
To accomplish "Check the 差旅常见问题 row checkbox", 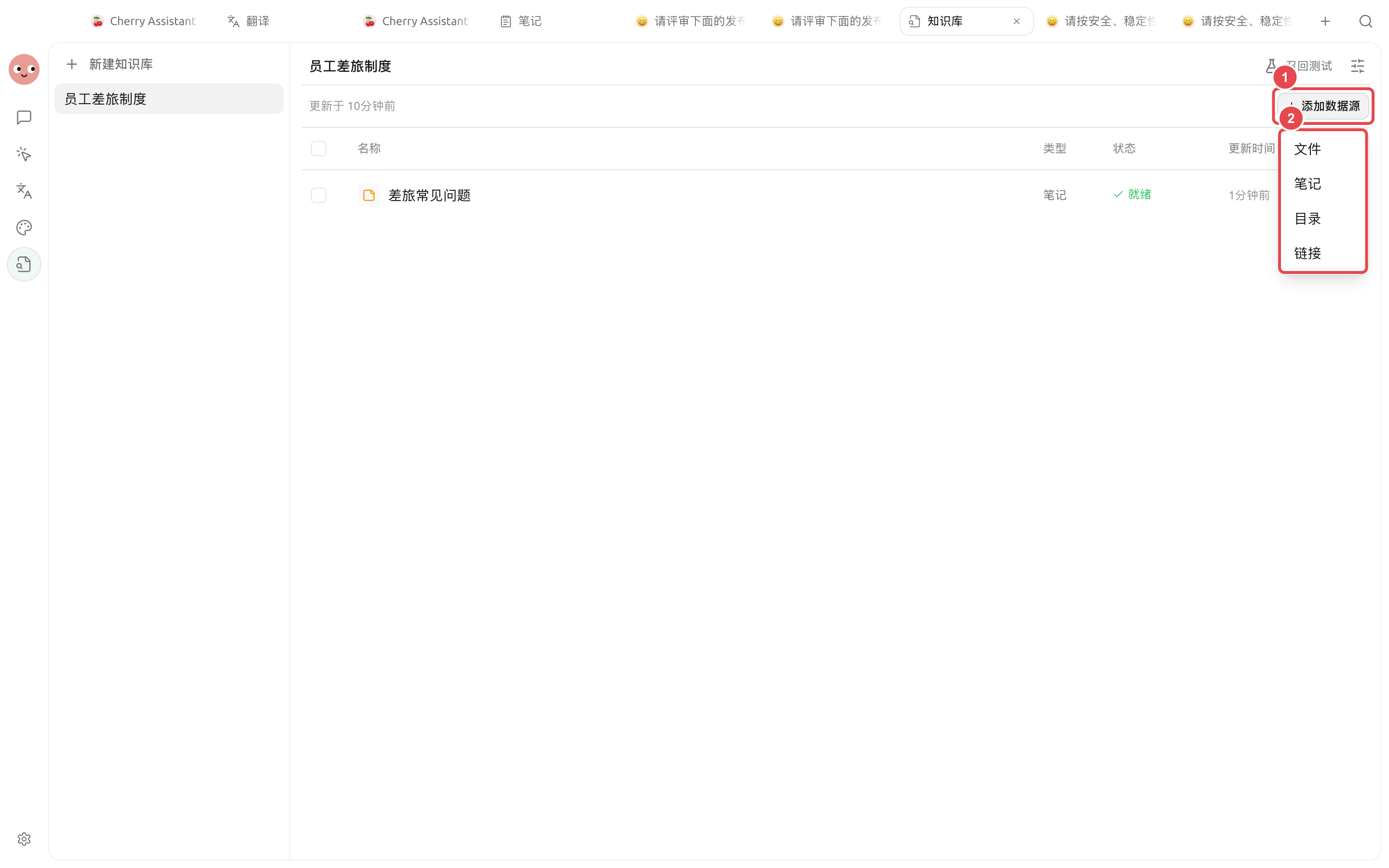I will point(318,195).
